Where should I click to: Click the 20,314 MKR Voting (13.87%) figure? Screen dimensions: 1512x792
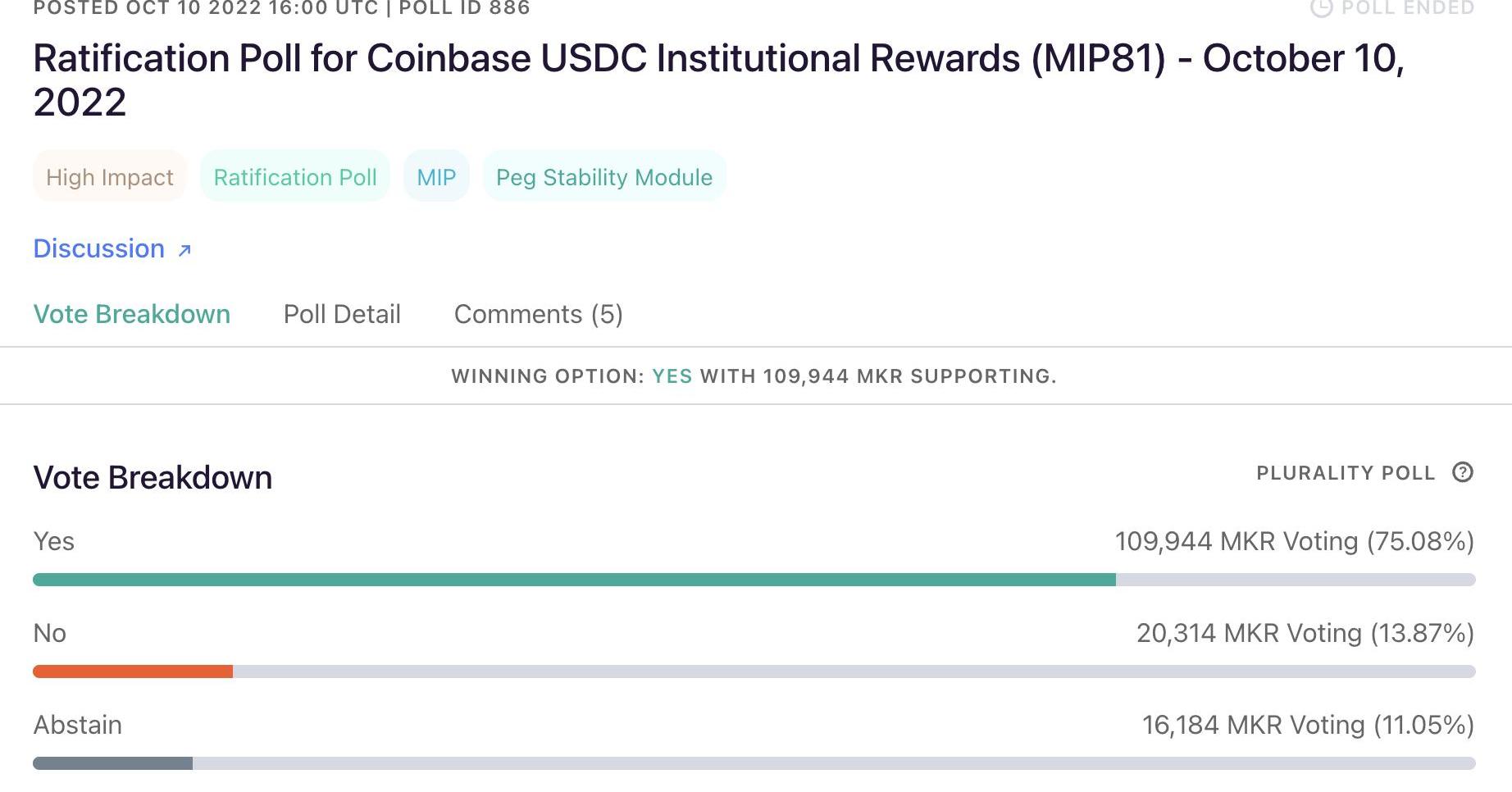(1305, 633)
